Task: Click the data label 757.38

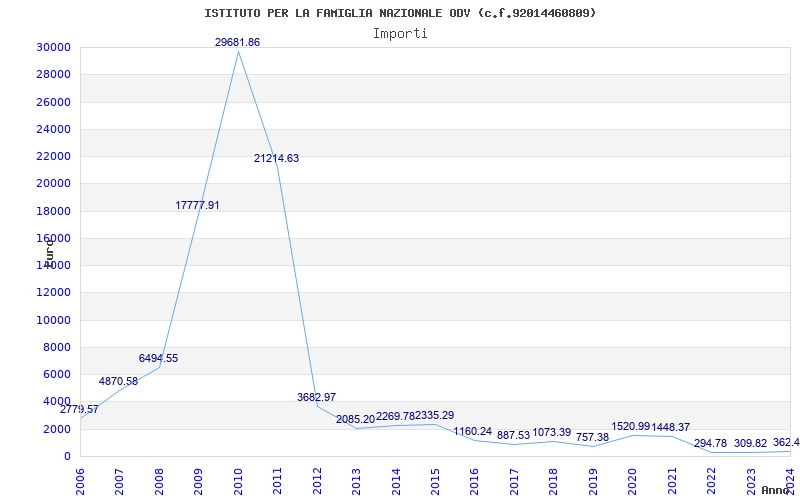Action: [x=592, y=437]
